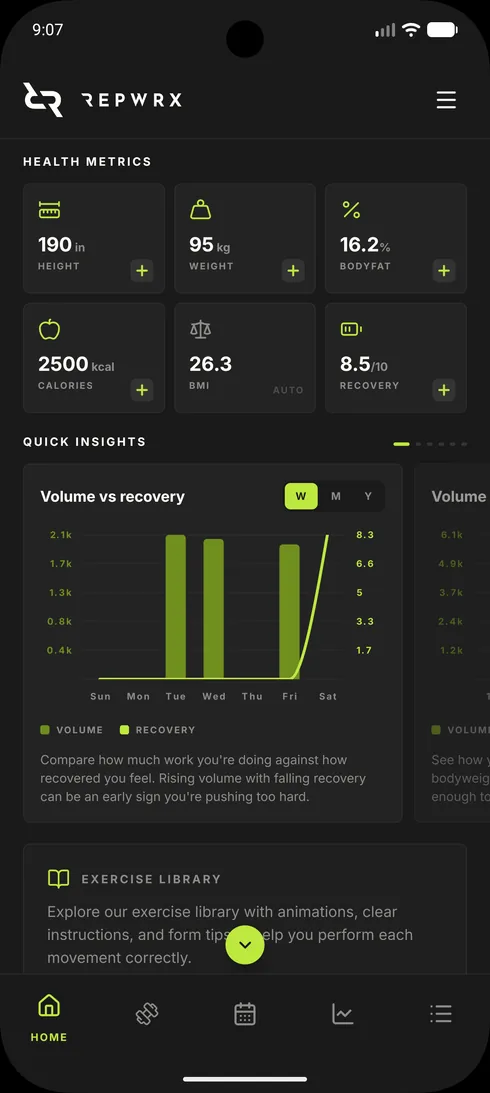The image size is (490, 1093).
Task: Add a new Bodyfat entry
Action: point(444,270)
